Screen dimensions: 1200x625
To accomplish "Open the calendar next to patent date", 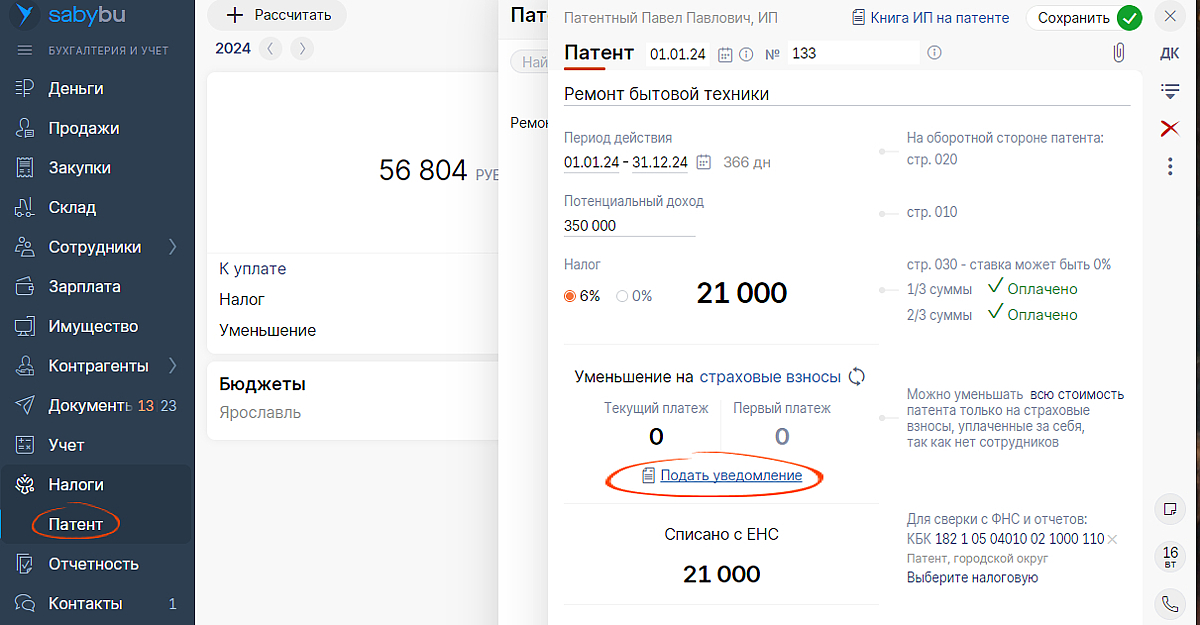I will [x=726, y=54].
